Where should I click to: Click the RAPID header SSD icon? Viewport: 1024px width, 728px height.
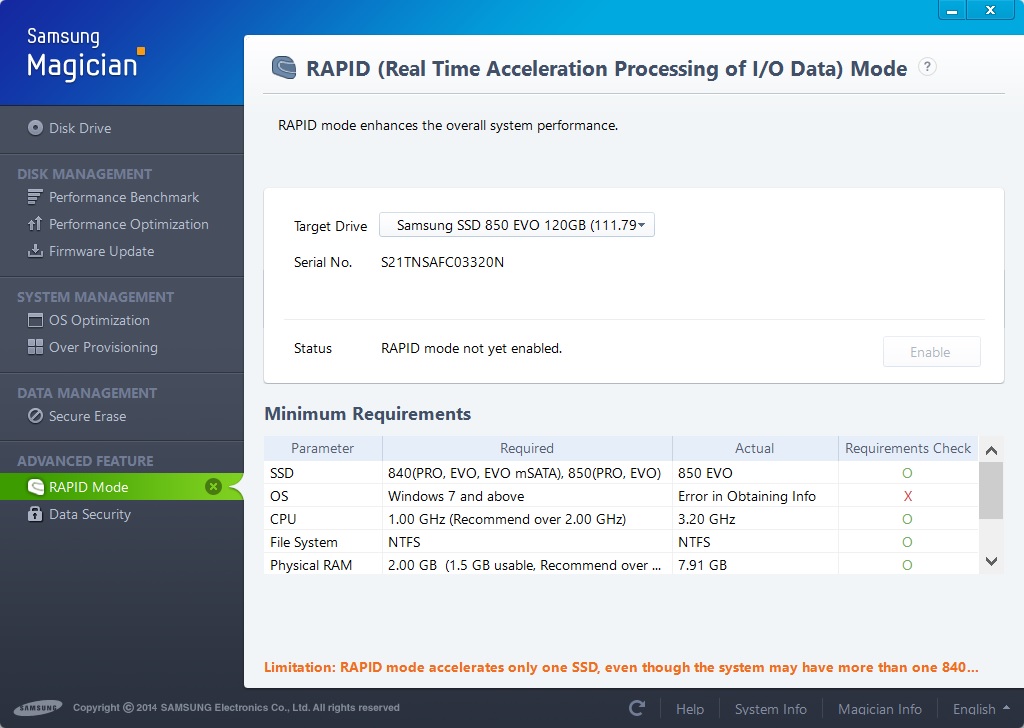pos(284,67)
